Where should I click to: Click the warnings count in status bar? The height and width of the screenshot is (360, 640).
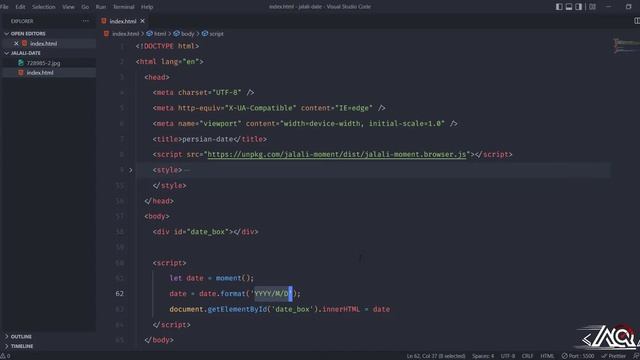5,356
